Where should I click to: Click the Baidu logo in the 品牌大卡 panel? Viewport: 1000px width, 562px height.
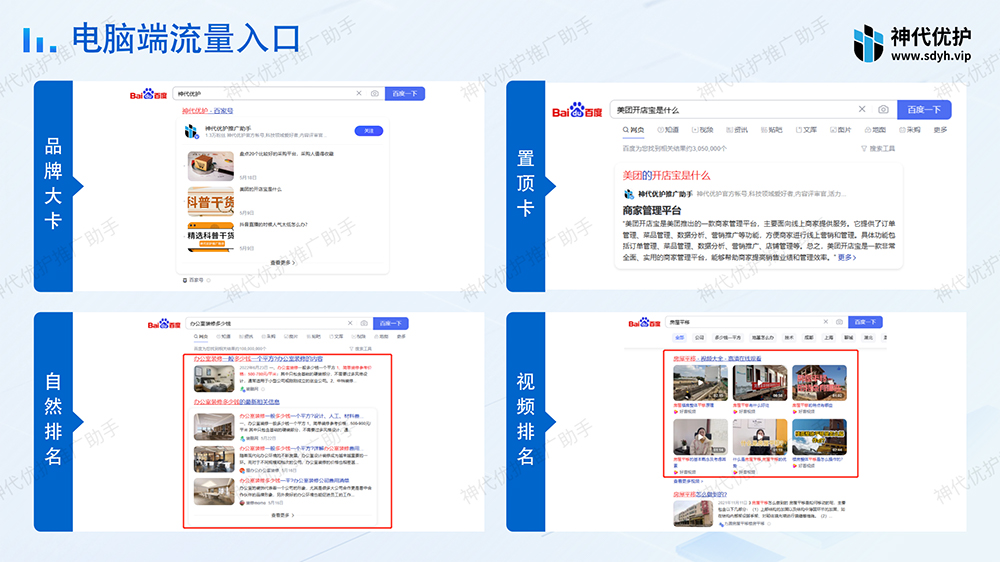coord(148,94)
